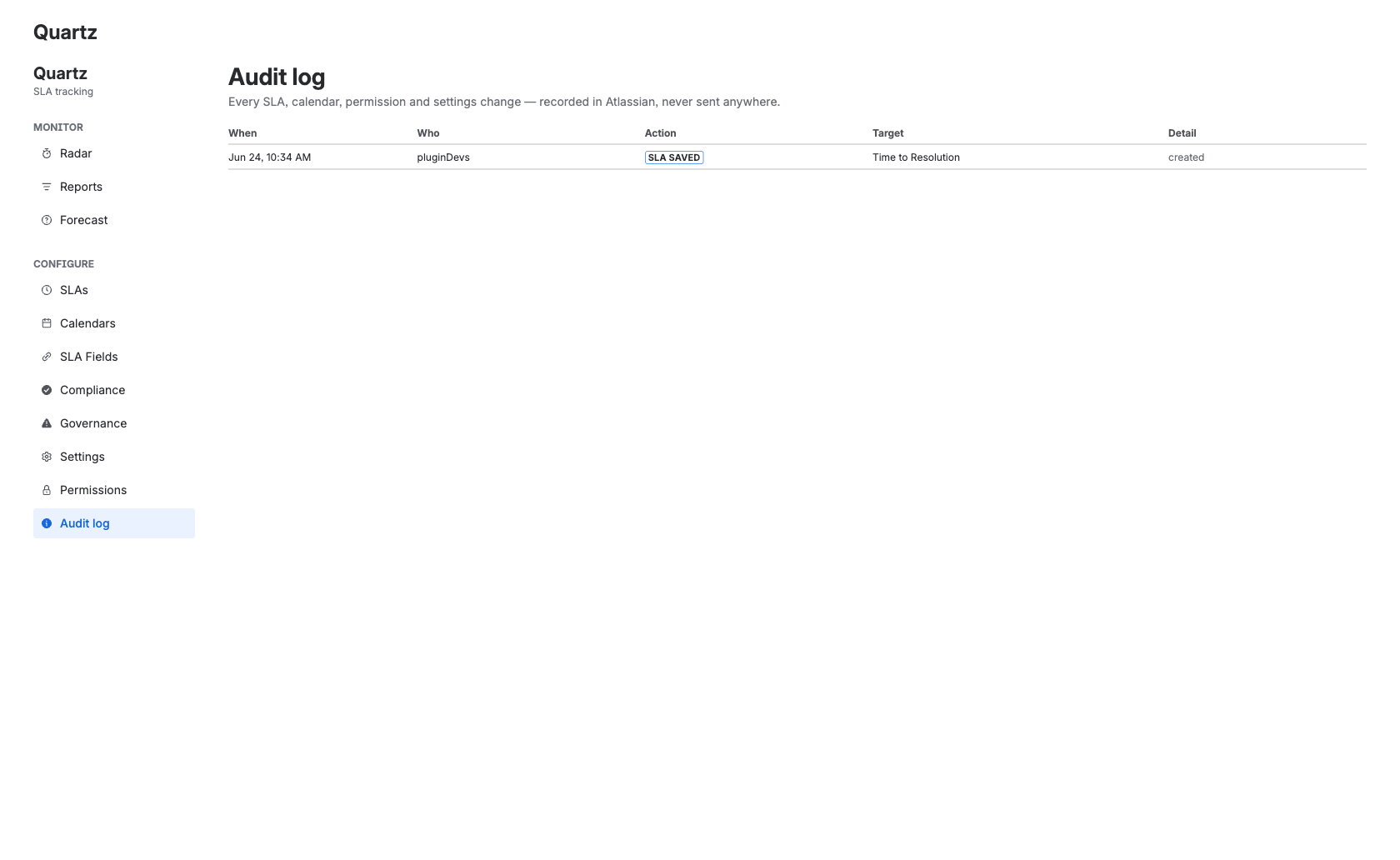Click the SLA Fields link icon
The width and height of the screenshot is (1400, 860).
tap(47, 357)
